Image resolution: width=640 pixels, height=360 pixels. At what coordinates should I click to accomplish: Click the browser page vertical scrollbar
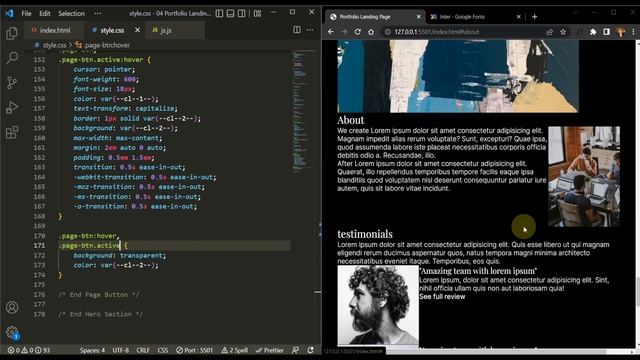click(x=638, y=291)
